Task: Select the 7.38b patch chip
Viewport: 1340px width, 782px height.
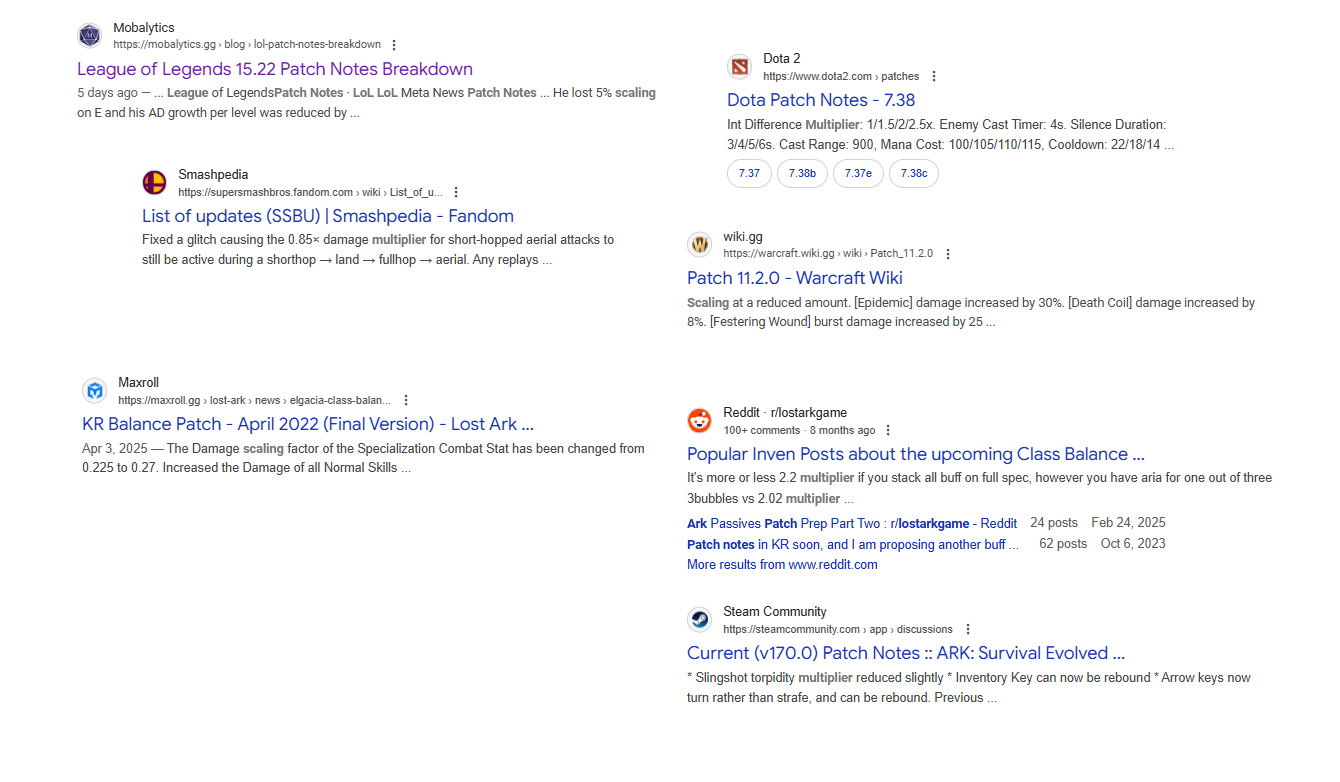Action: tap(802, 173)
